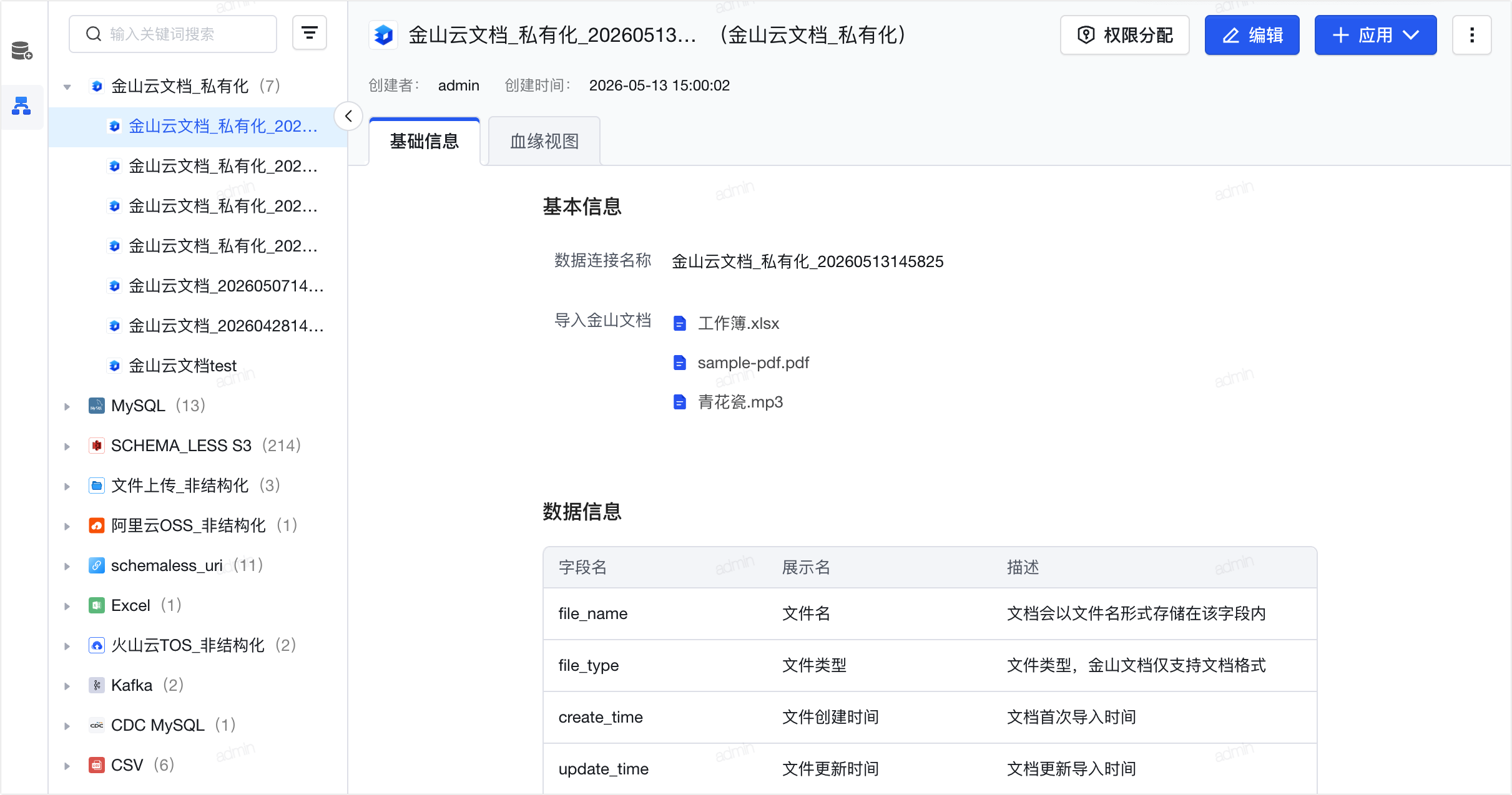Click the file icon next to 青花瓷.mp3

[x=680, y=402]
